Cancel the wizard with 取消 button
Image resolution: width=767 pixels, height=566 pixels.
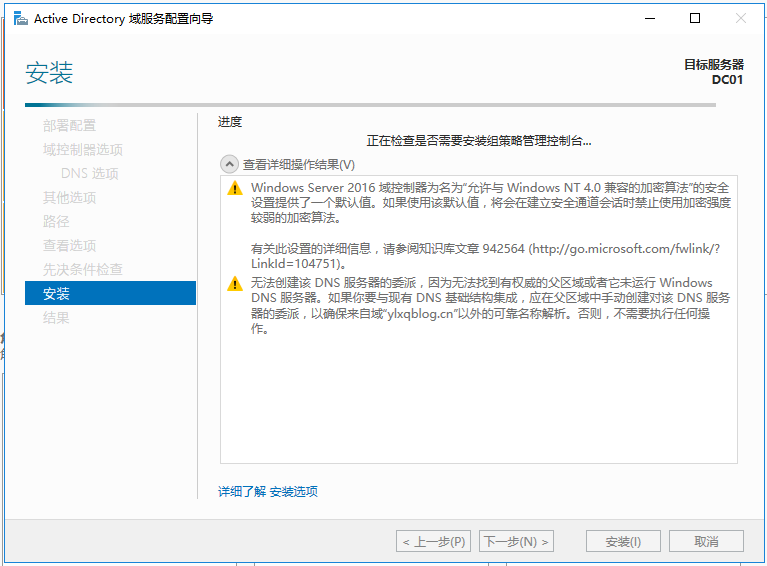(x=706, y=542)
